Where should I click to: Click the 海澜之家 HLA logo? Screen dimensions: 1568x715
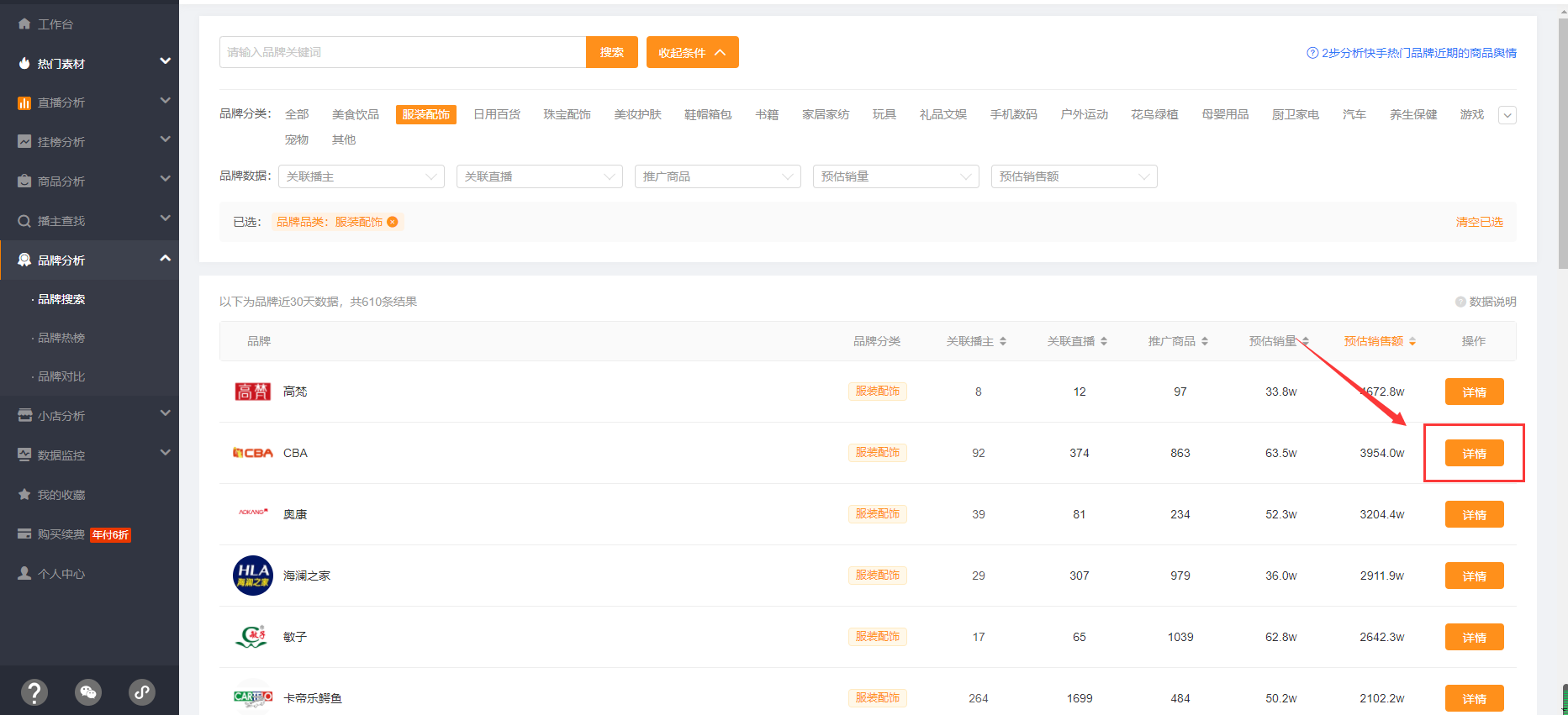(253, 576)
